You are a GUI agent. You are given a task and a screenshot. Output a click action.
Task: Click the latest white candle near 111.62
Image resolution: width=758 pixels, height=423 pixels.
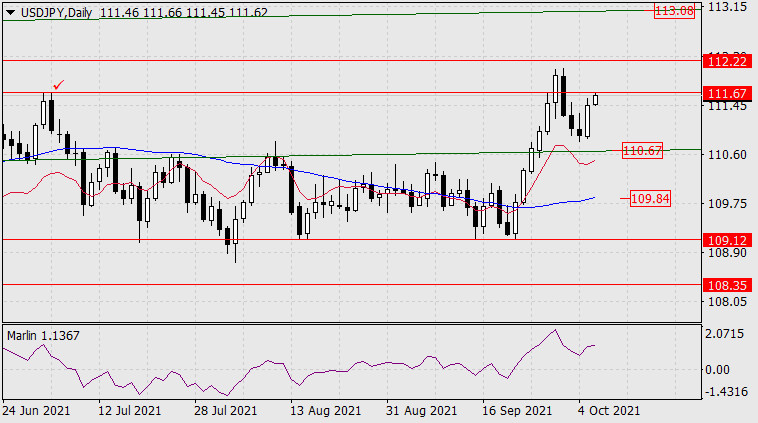click(x=596, y=100)
